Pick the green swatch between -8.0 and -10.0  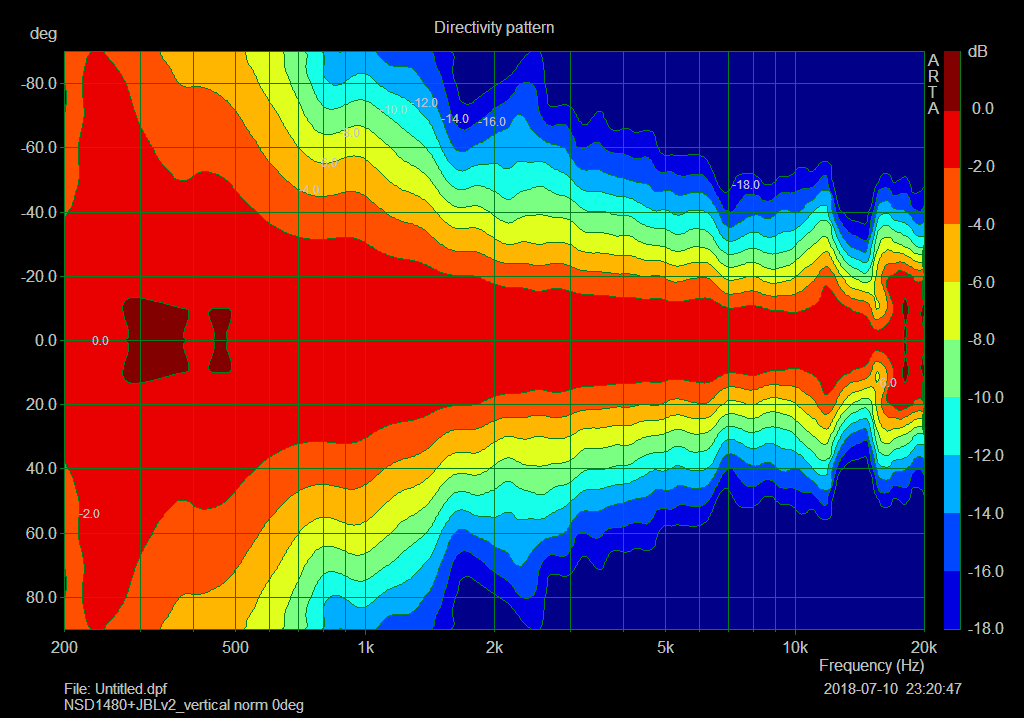(952, 368)
